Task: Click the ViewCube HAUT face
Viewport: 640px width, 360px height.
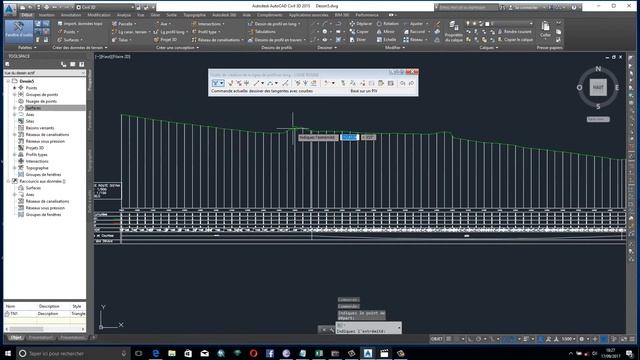Action: pyautogui.click(x=598, y=87)
